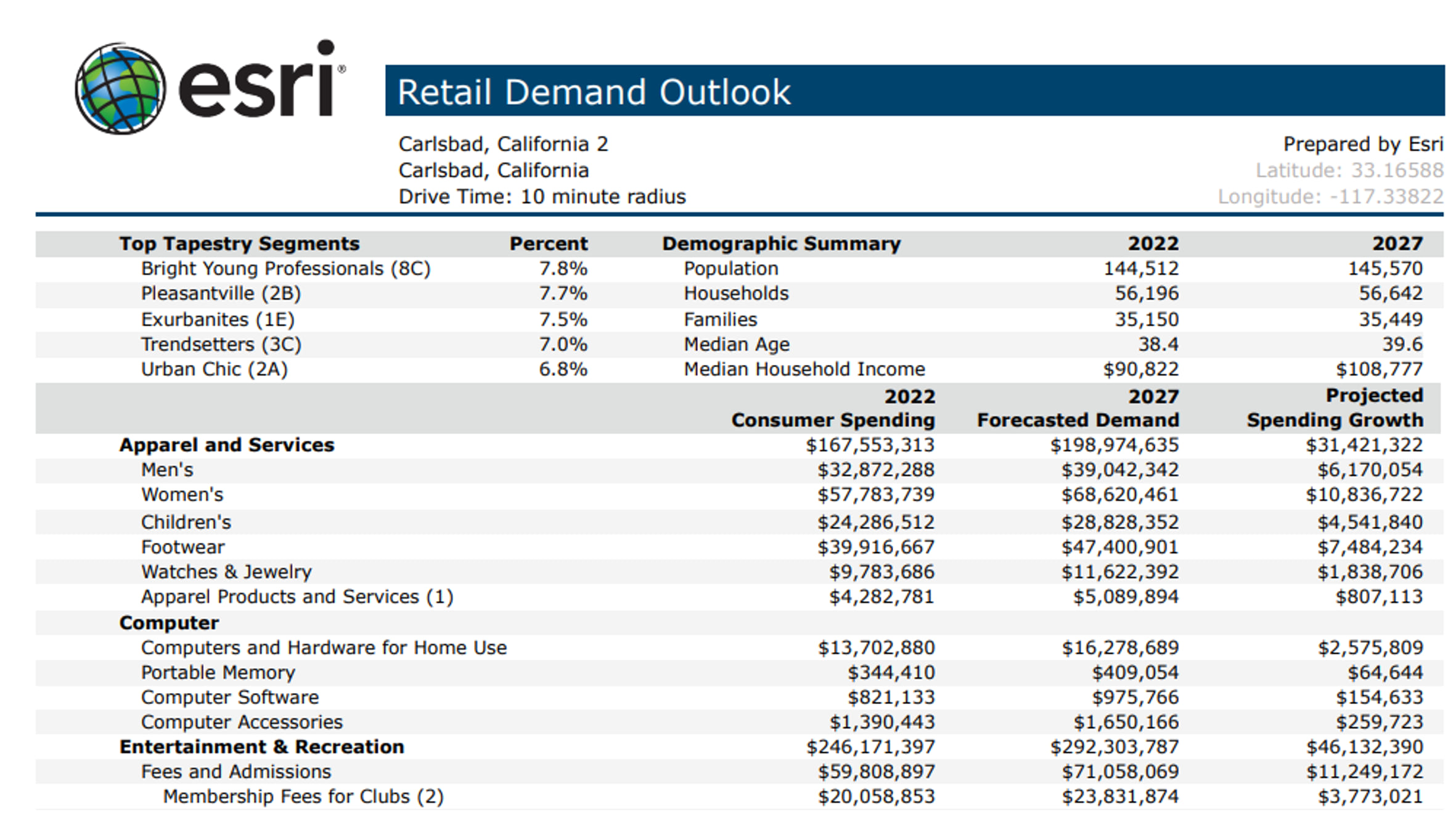Click the Apparel and Services category heading
The width and height of the screenshot is (1456, 820).
226,445
